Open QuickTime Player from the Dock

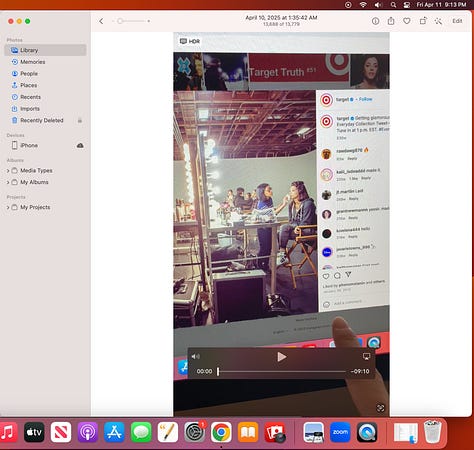[367, 432]
